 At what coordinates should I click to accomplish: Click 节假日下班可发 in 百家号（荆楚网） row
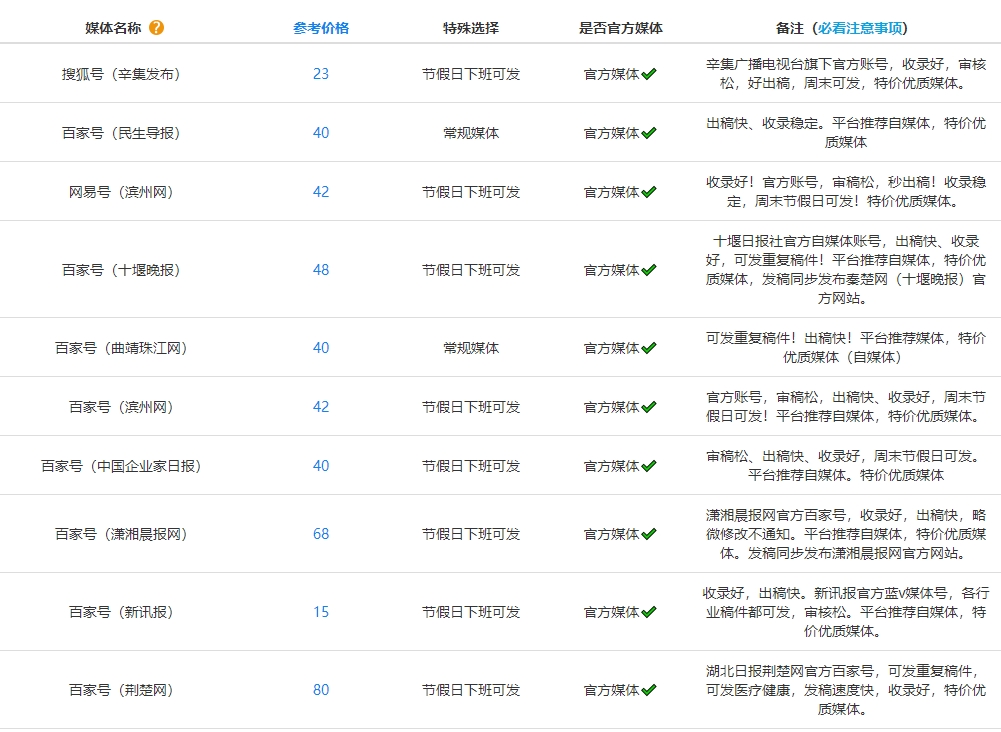(x=471, y=690)
